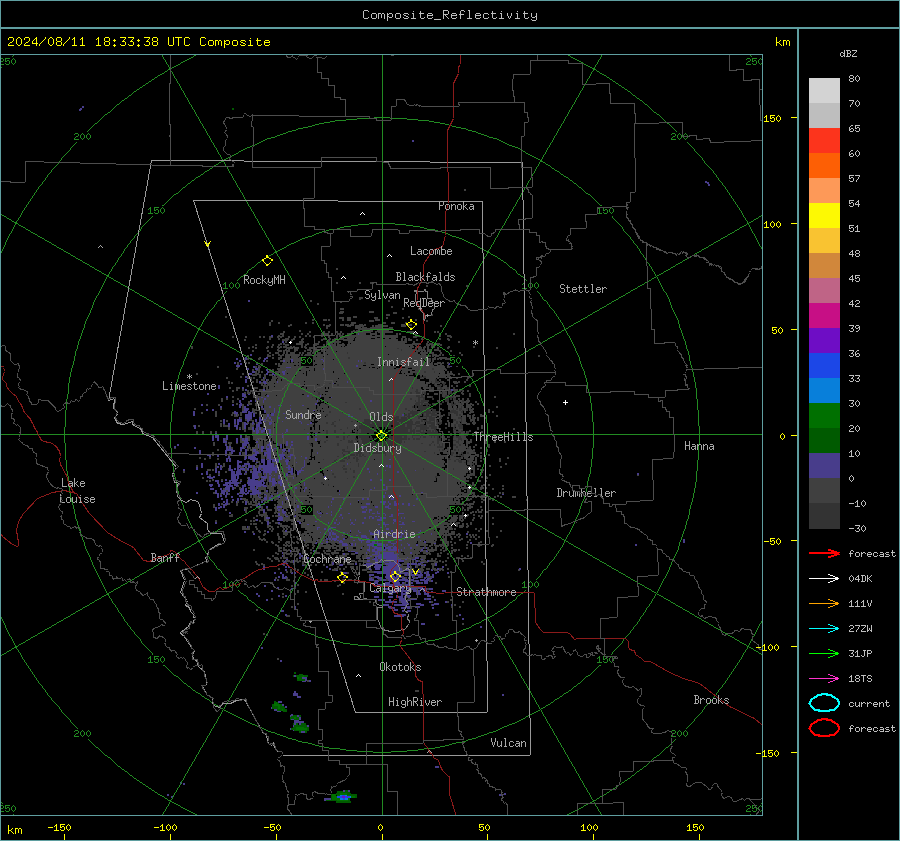Click the Calgary city label
Viewport: 900px width, 841px height.
click(390, 588)
